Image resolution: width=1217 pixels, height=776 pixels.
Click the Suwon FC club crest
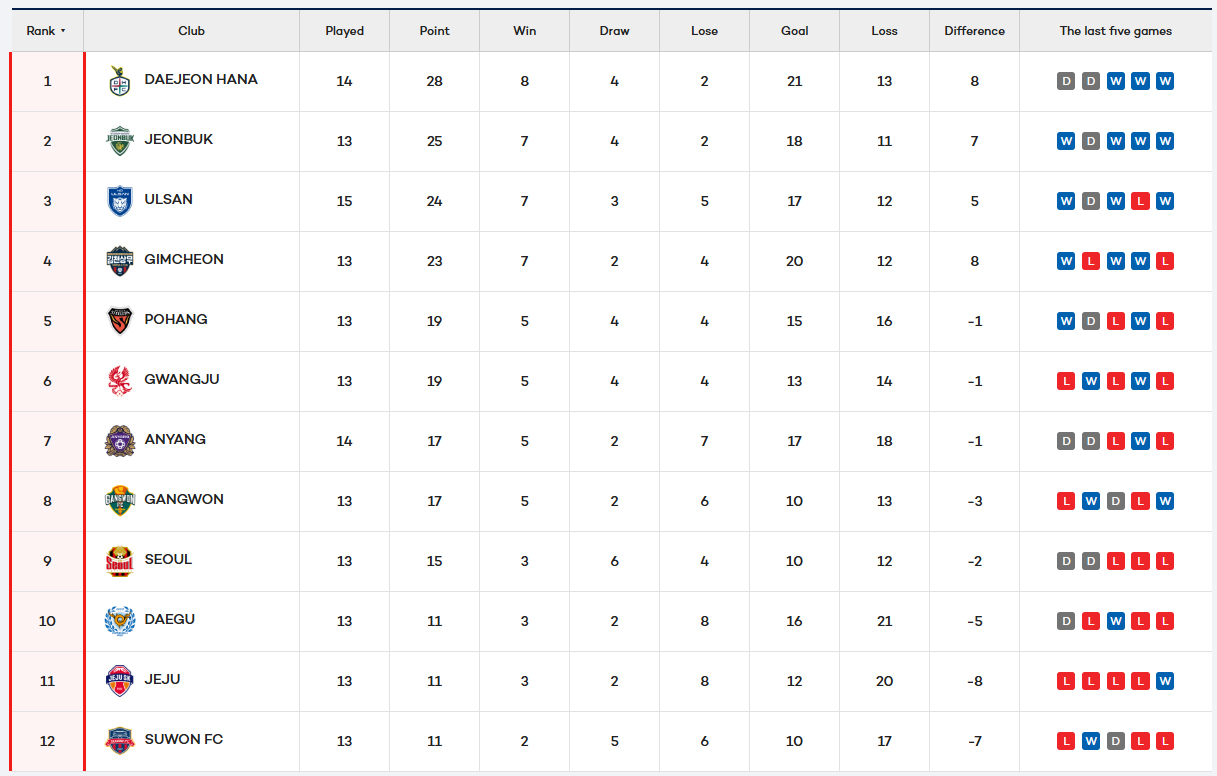120,741
